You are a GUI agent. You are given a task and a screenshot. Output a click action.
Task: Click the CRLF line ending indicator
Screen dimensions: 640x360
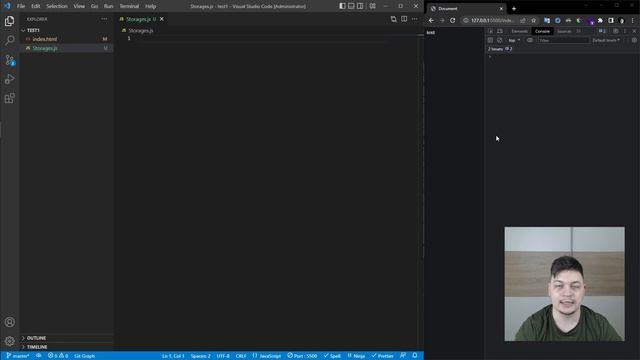pos(241,356)
